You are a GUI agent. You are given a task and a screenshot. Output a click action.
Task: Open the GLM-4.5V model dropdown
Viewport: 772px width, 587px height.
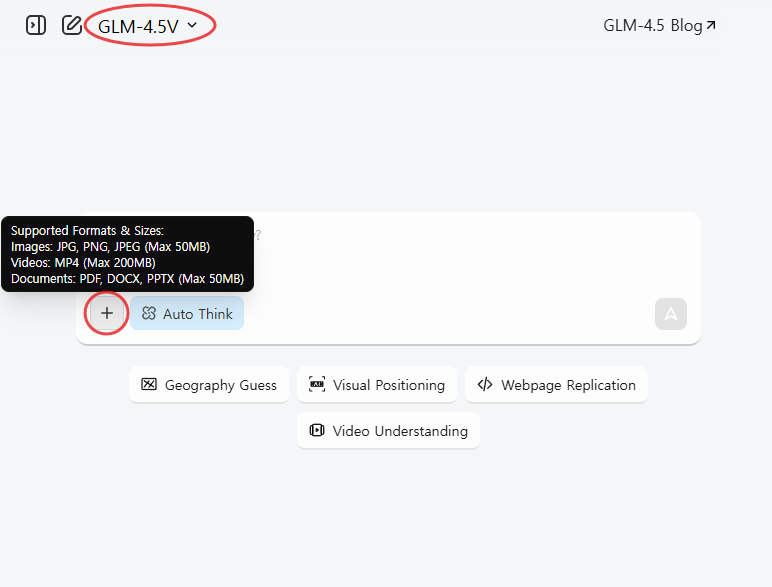click(148, 26)
